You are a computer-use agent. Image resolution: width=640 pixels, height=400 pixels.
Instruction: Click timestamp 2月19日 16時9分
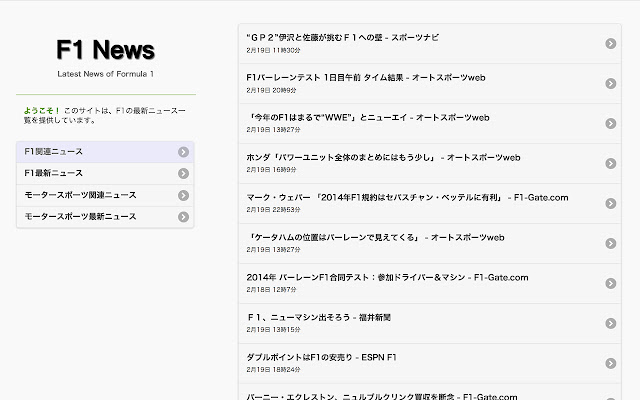click(x=271, y=169)
